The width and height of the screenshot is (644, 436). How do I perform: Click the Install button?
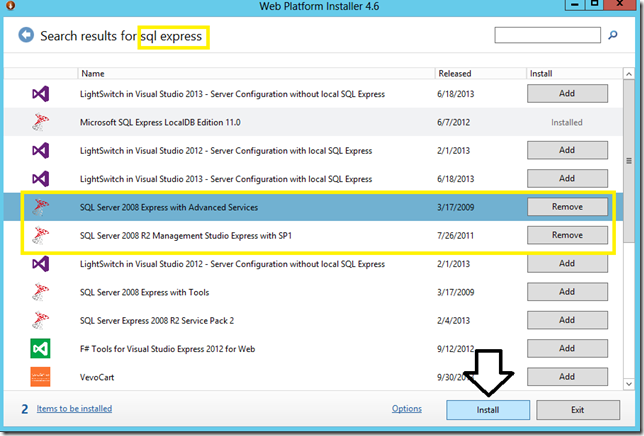[488, 410]
